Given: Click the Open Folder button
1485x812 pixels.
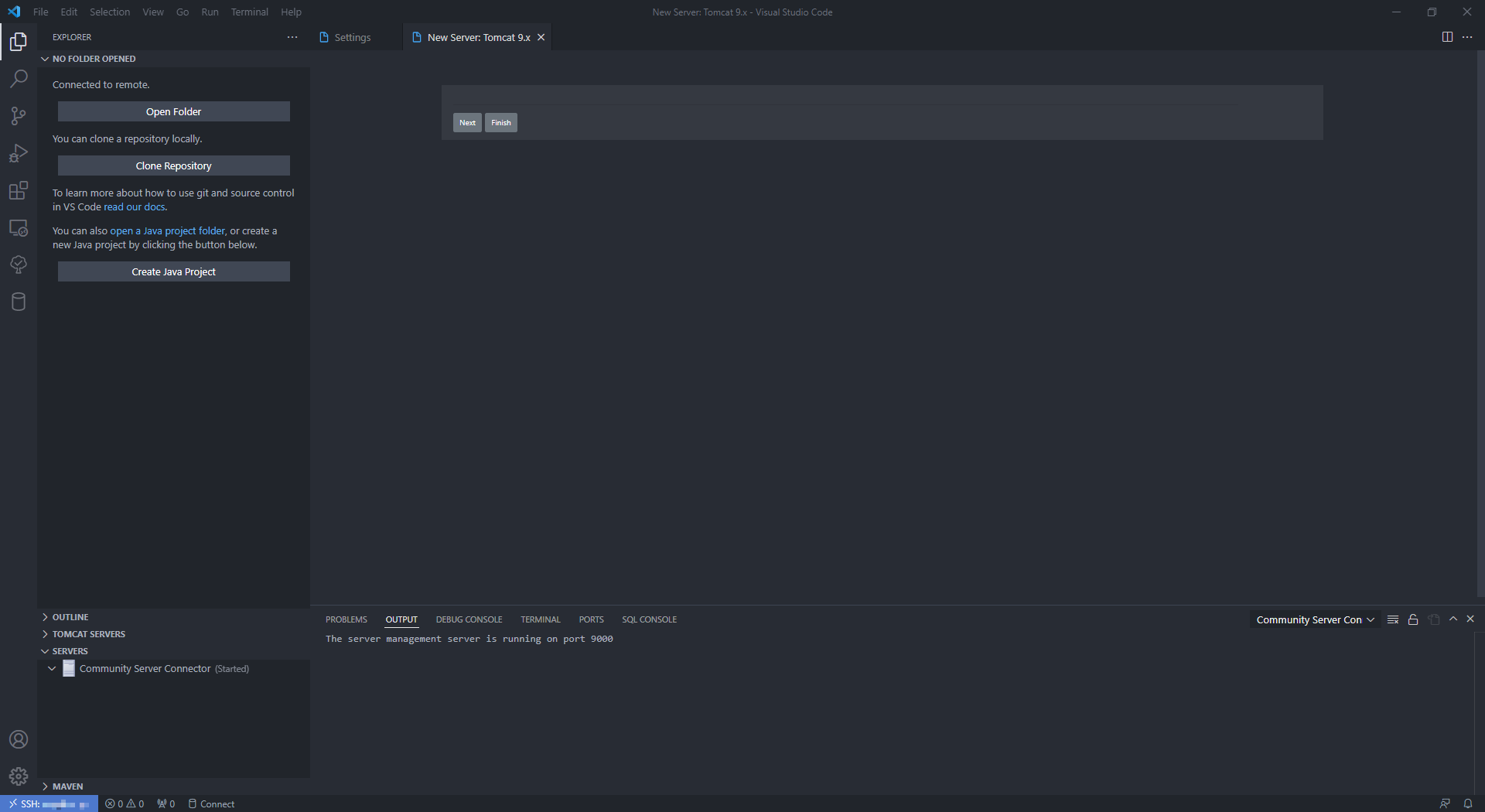Looking at the screenshot, I should point(174,111).
